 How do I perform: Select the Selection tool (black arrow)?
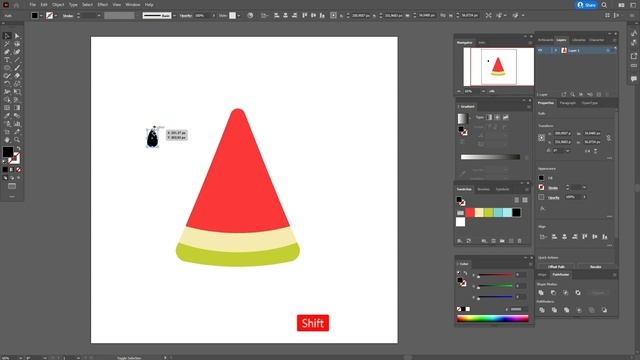click(x=7, y=36)
